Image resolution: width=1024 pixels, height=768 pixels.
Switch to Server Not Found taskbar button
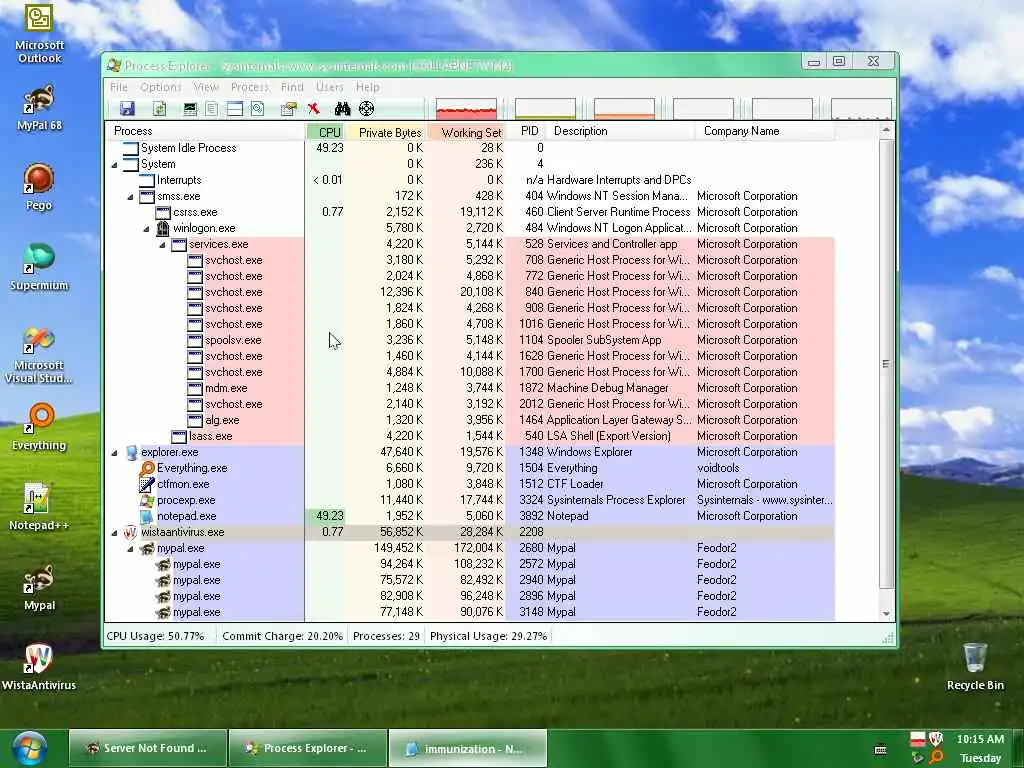tap(148, 748)
